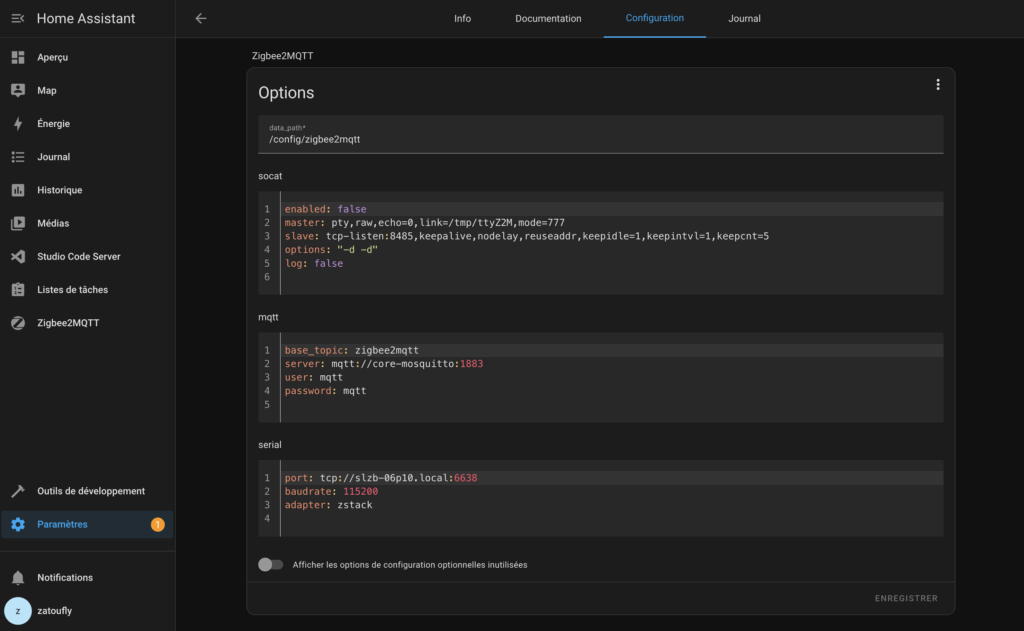Viewport: 1024px width, 631px height.
Task: Click the orange update badge on Paramètres
Action: 157,525
